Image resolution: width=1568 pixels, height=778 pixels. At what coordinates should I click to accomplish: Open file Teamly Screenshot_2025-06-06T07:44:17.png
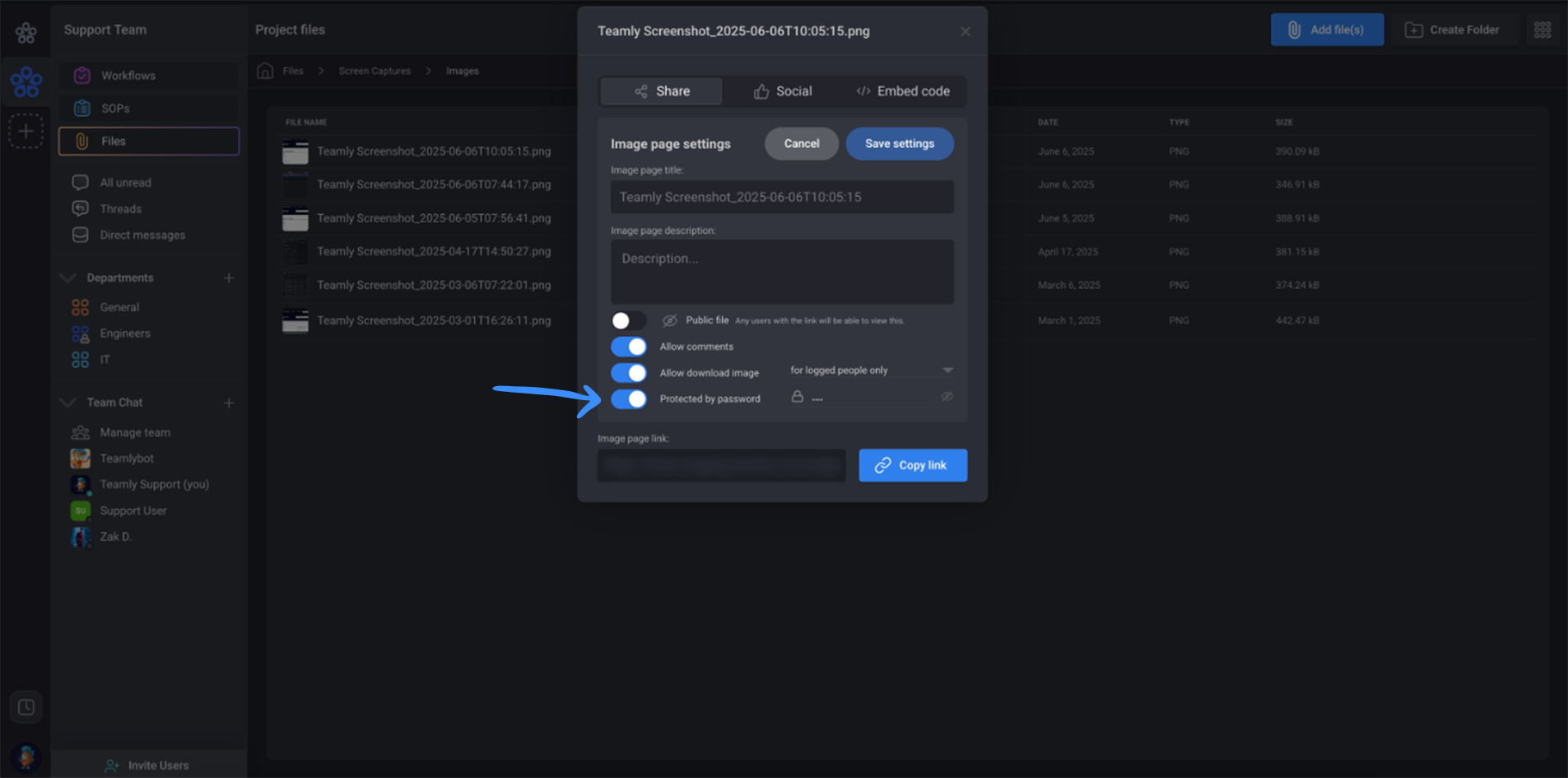click(x=434, y=184)
